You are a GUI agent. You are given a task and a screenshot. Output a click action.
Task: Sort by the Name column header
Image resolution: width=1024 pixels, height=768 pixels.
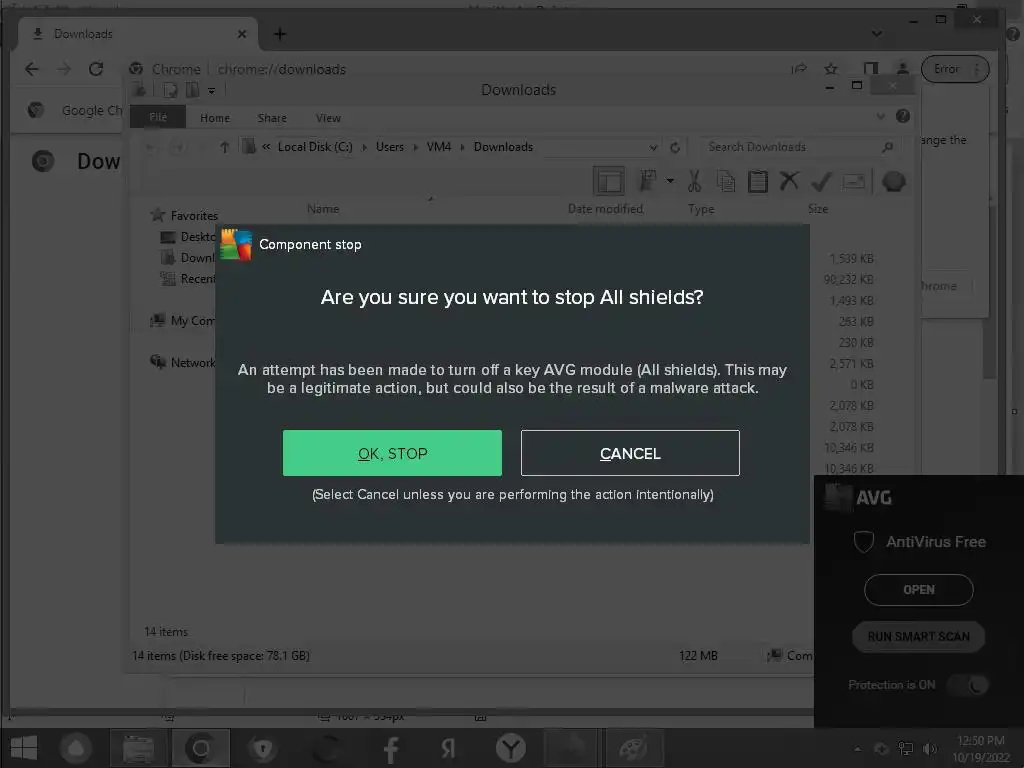click(323, 209)
